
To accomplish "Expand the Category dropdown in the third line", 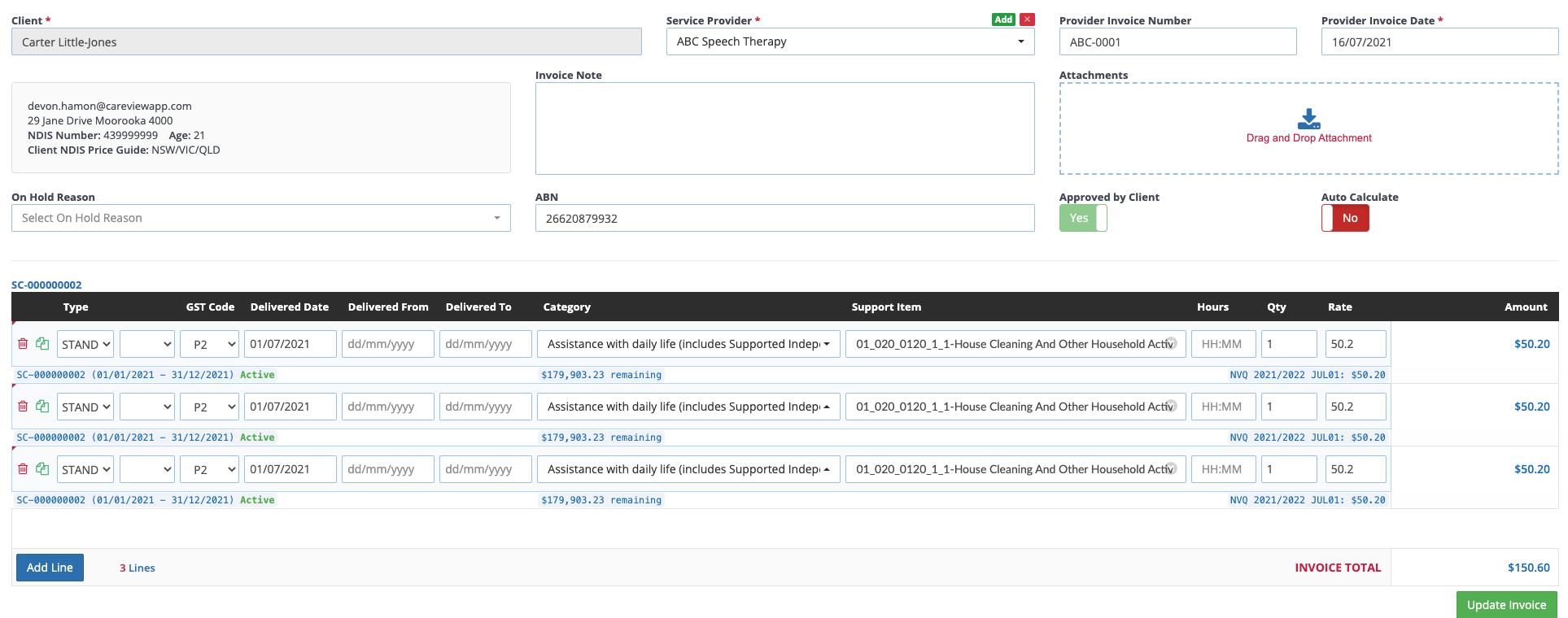I will [688, 469].
